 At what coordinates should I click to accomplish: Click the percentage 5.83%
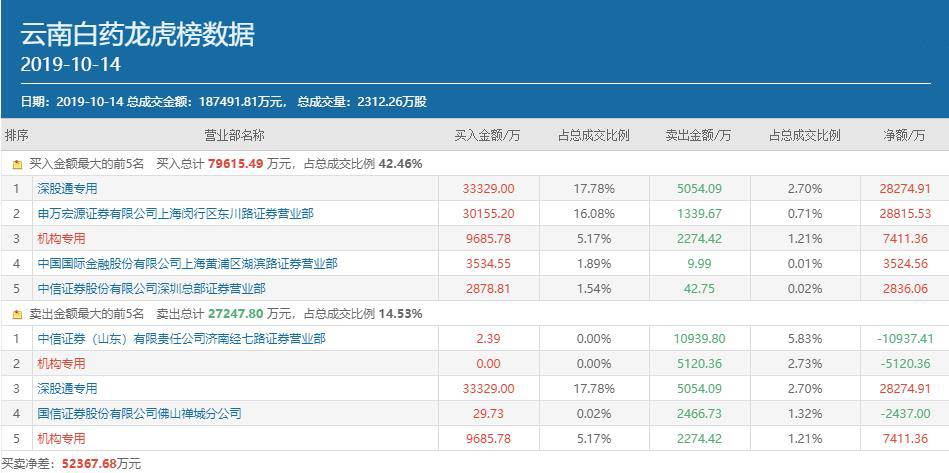click(805, 339)
